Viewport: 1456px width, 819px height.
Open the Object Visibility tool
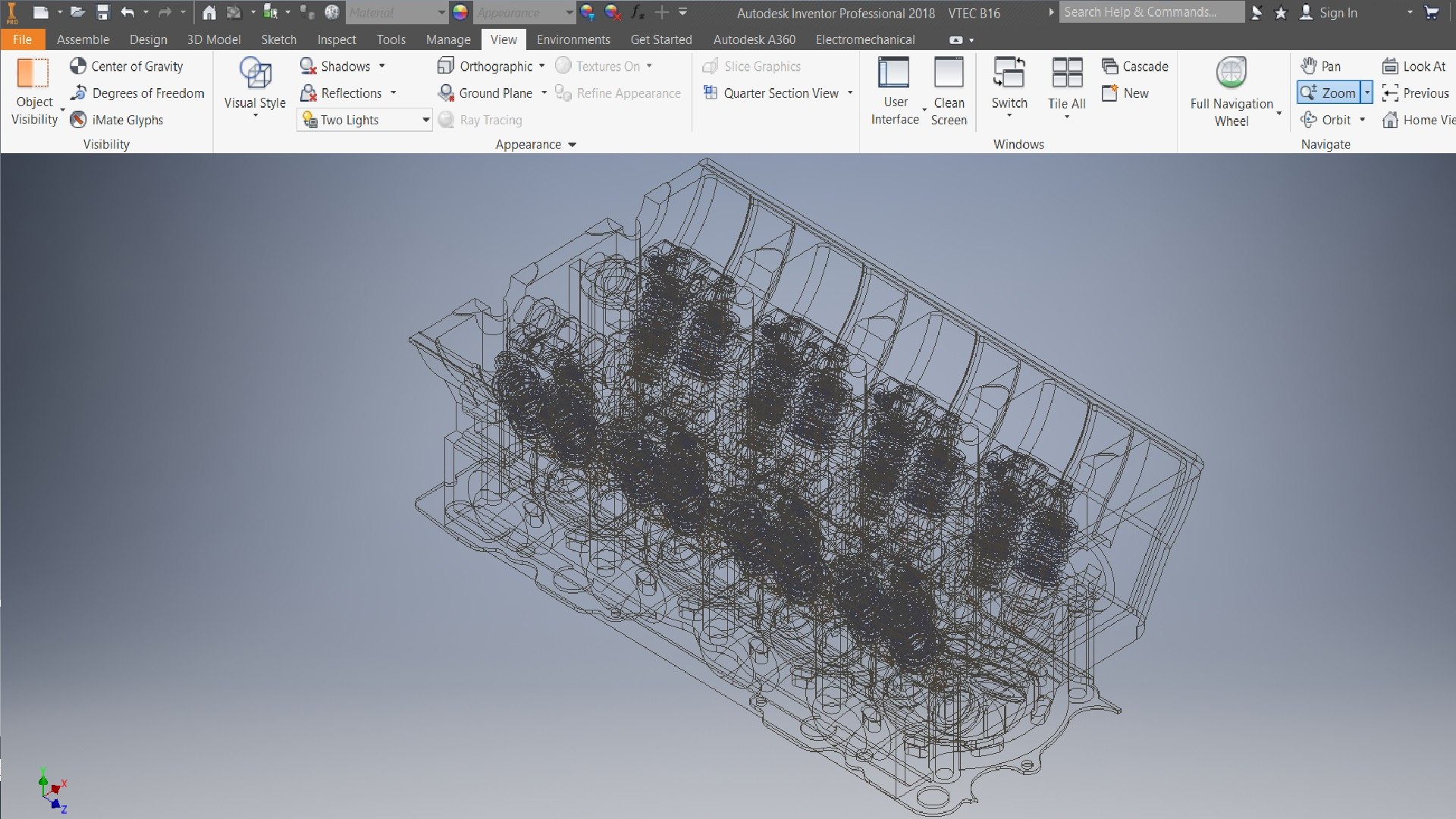(x=34, y=91)
